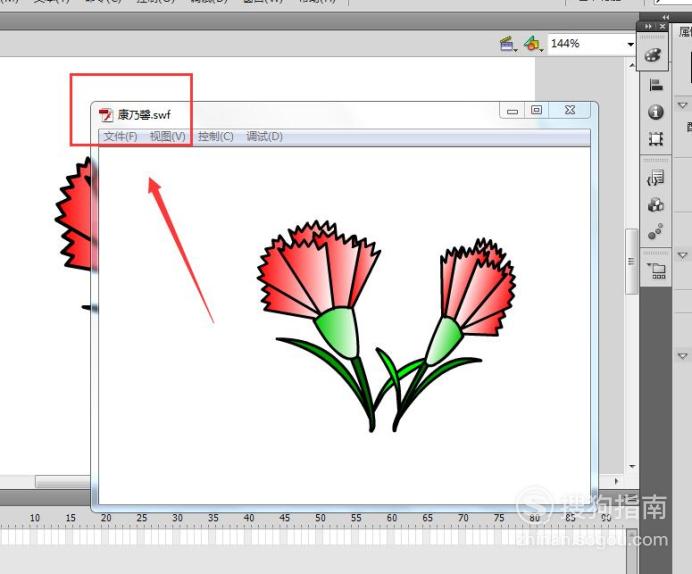This screenshot has width=692, height=574.
Task: Select frame 30 on the timeline ruler
Action: click(177, 518)
